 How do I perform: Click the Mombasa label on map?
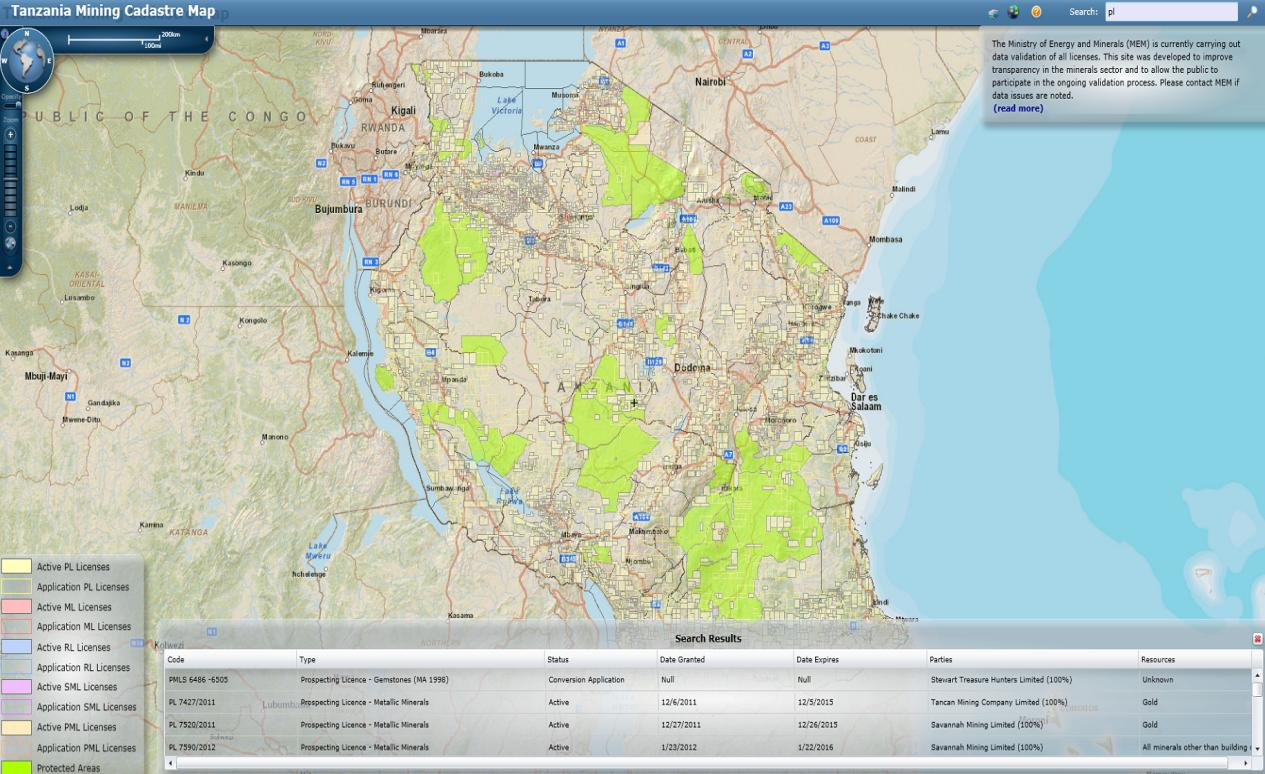pyautogui.click(x=886, y=240)
